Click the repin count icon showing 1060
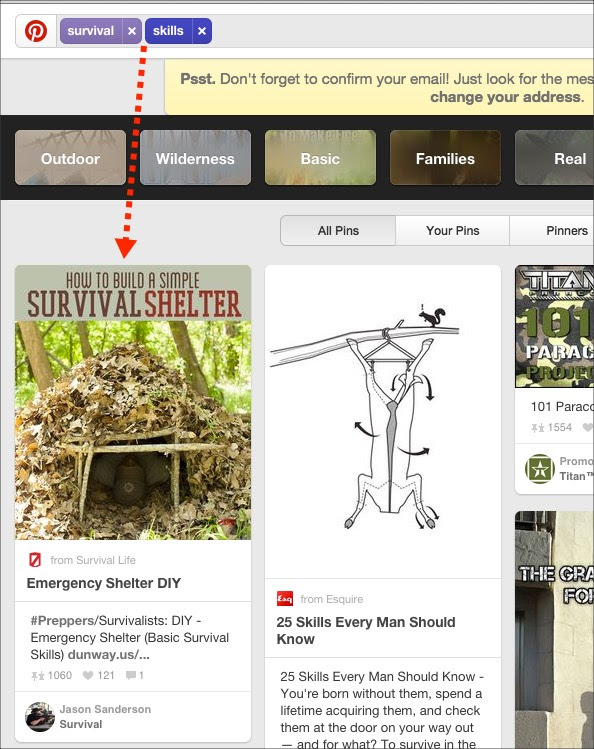The image size is (594, 749). pos(38,675)
